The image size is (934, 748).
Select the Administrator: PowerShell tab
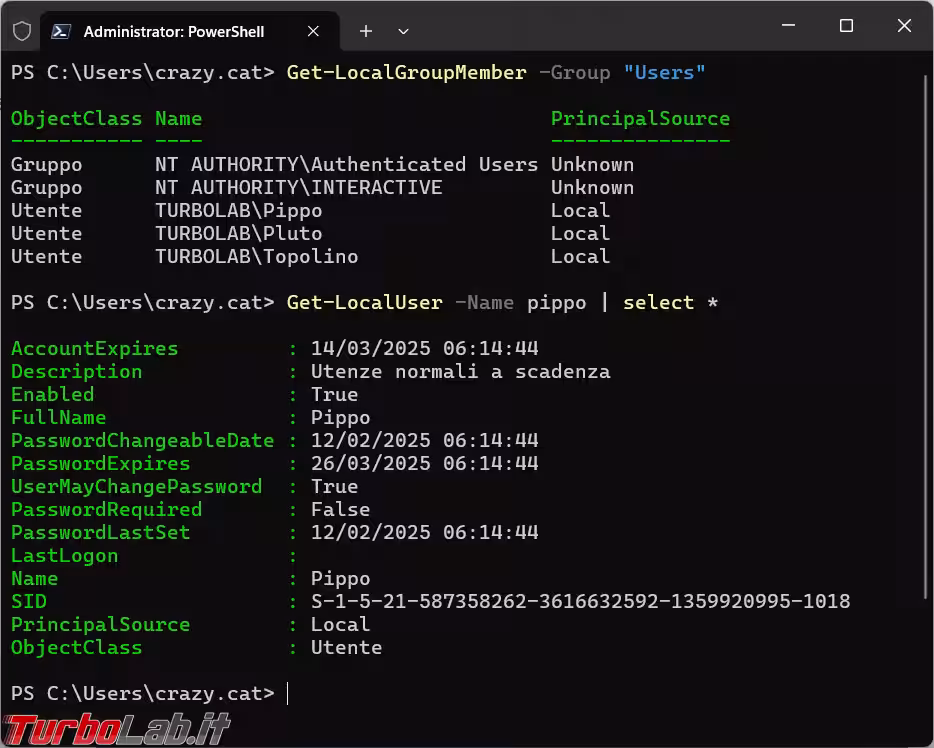[x=174, y=31]
